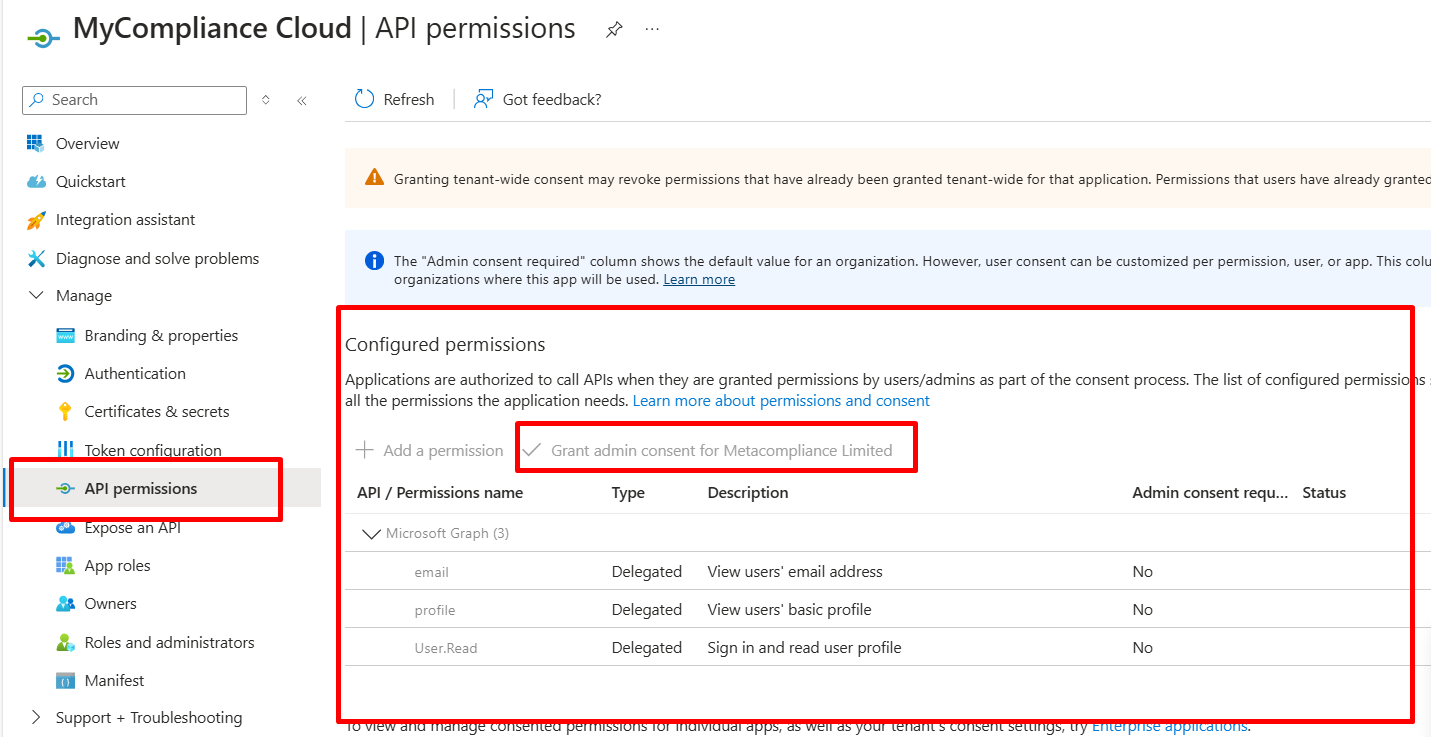Click the Certificates & secrets key icon
1431x737 pixels.
click(65, 411)
